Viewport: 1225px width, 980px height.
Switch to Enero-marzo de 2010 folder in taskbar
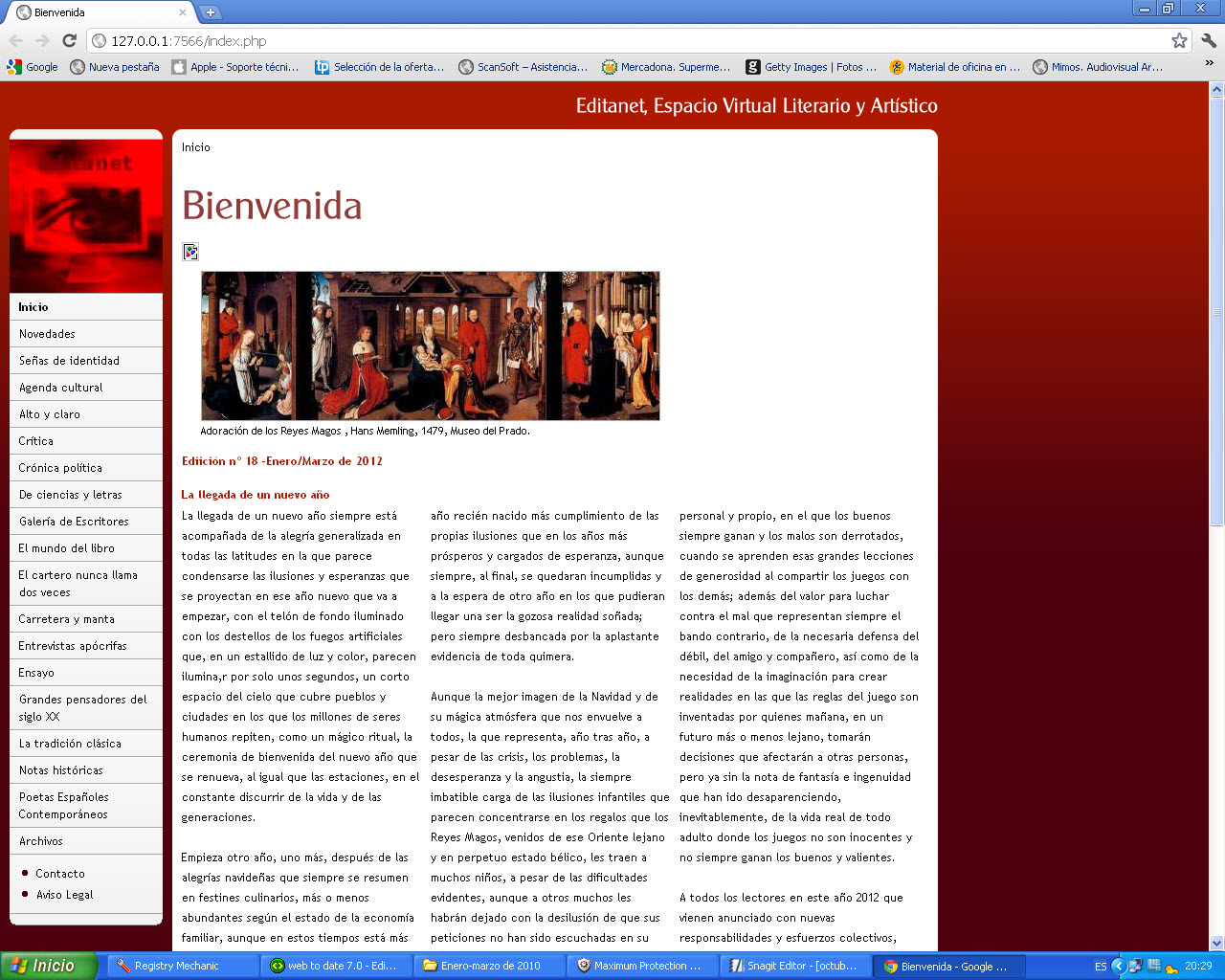489,966
